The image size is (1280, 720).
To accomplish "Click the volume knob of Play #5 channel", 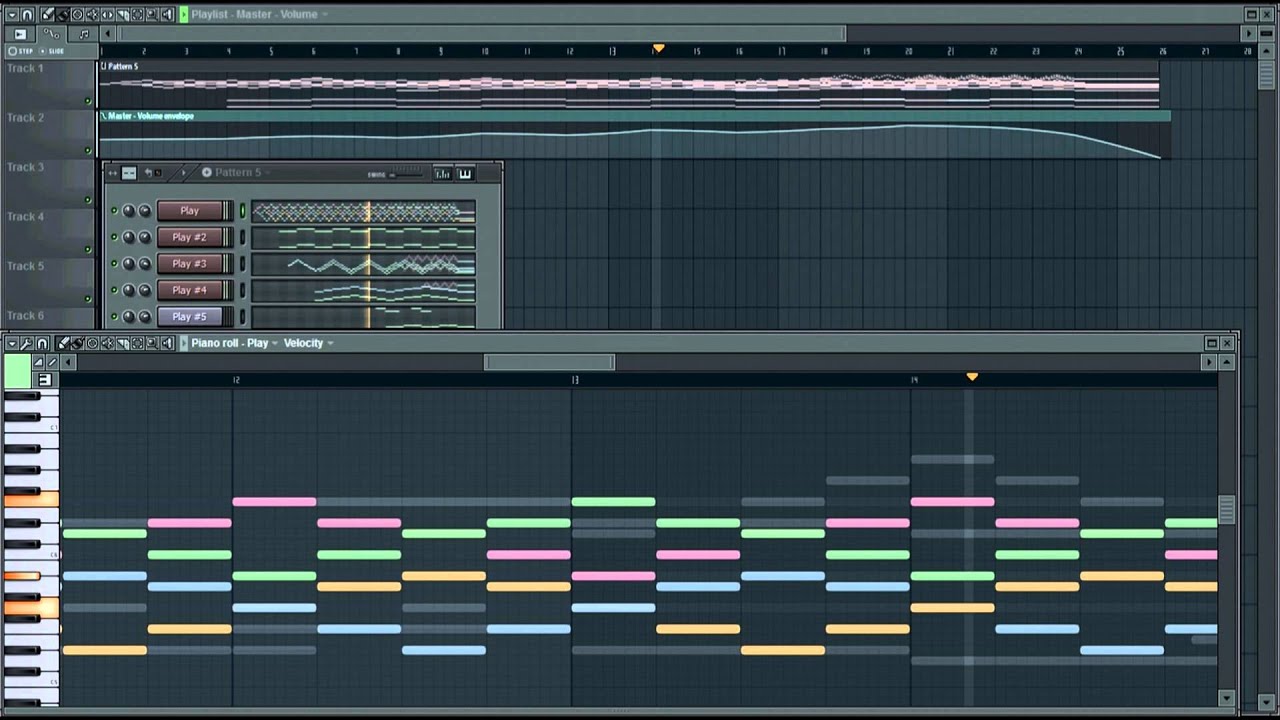I will coord(145,316).
